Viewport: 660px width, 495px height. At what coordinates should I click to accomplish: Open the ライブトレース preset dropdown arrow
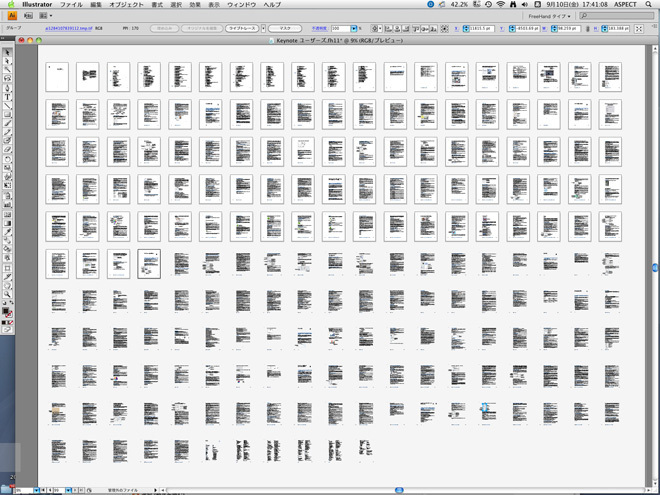tap(263, 28)
